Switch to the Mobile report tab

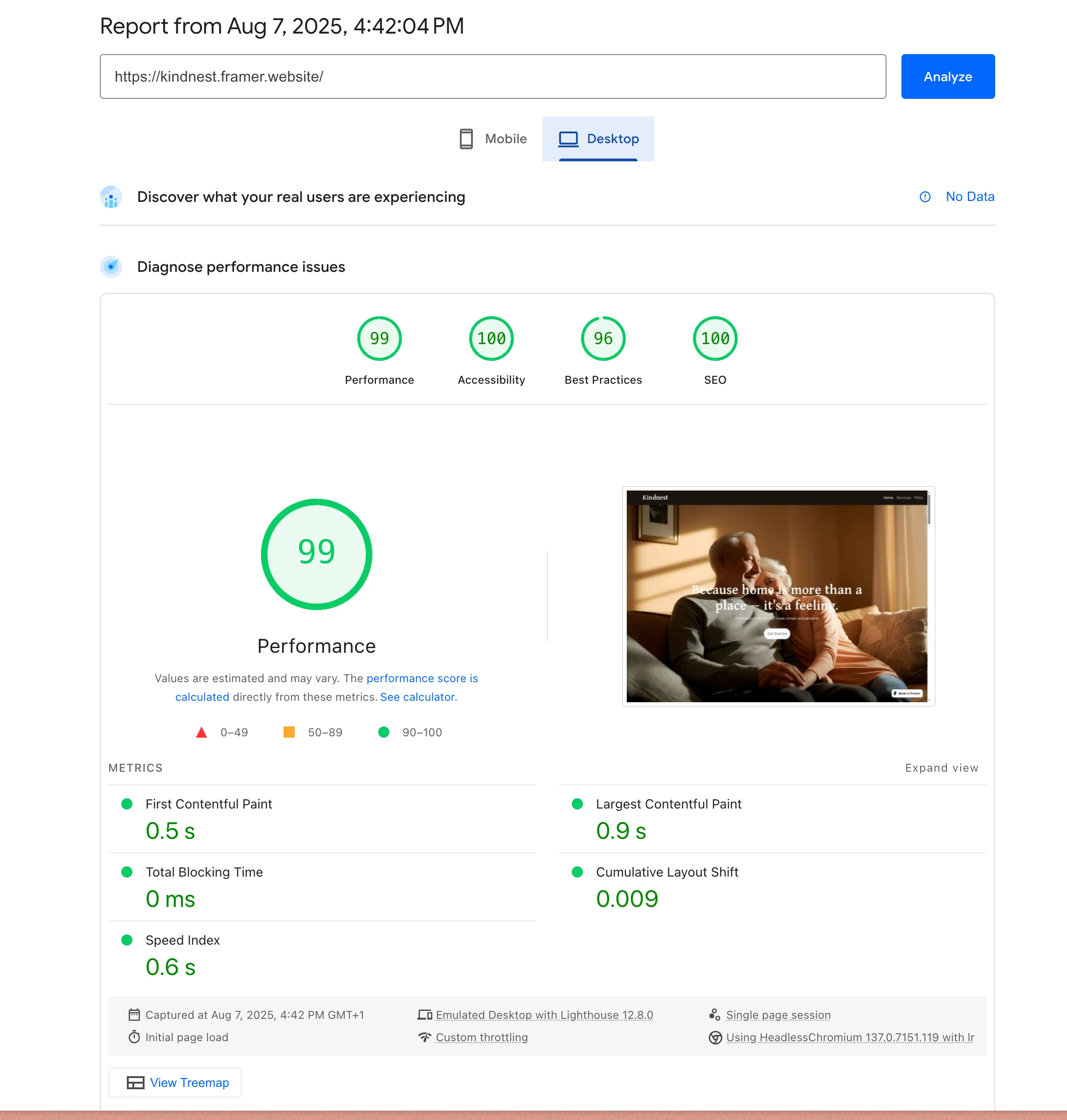coord(492,139)
